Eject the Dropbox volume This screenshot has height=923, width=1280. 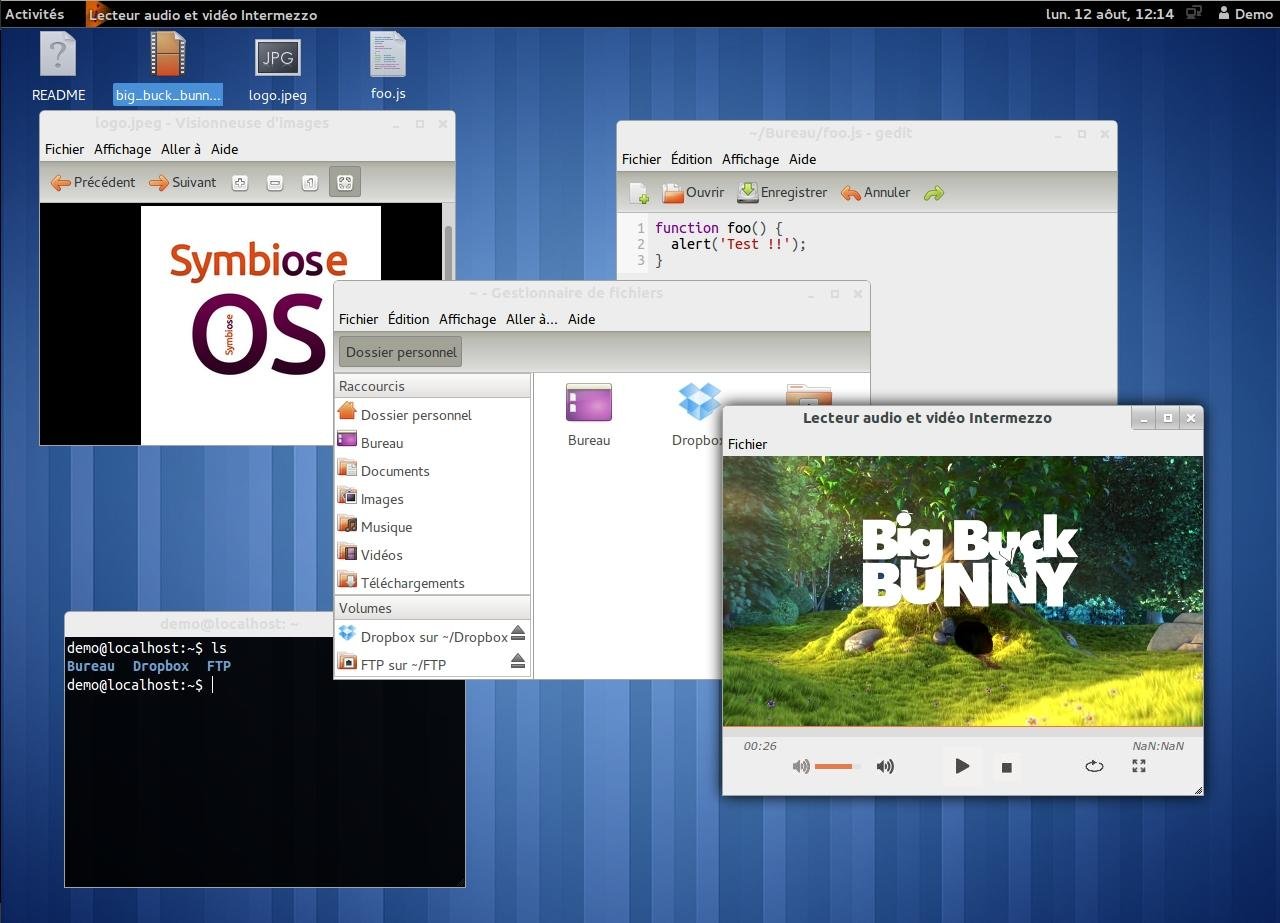tap(519, 632)
